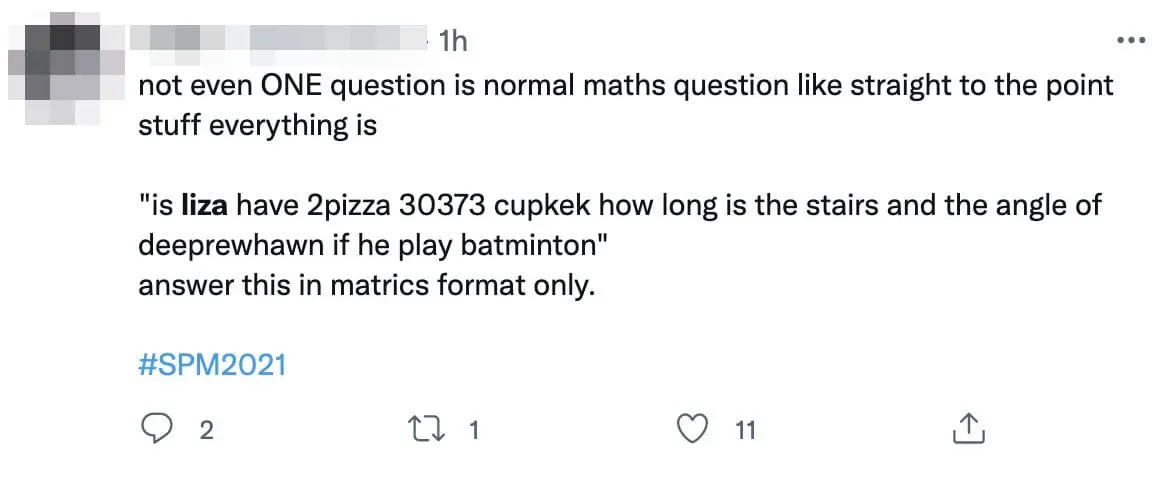Viewport: 1176px width, 494px height.
Task: Click the retweet count of 1
Action: tap(475, 431)
